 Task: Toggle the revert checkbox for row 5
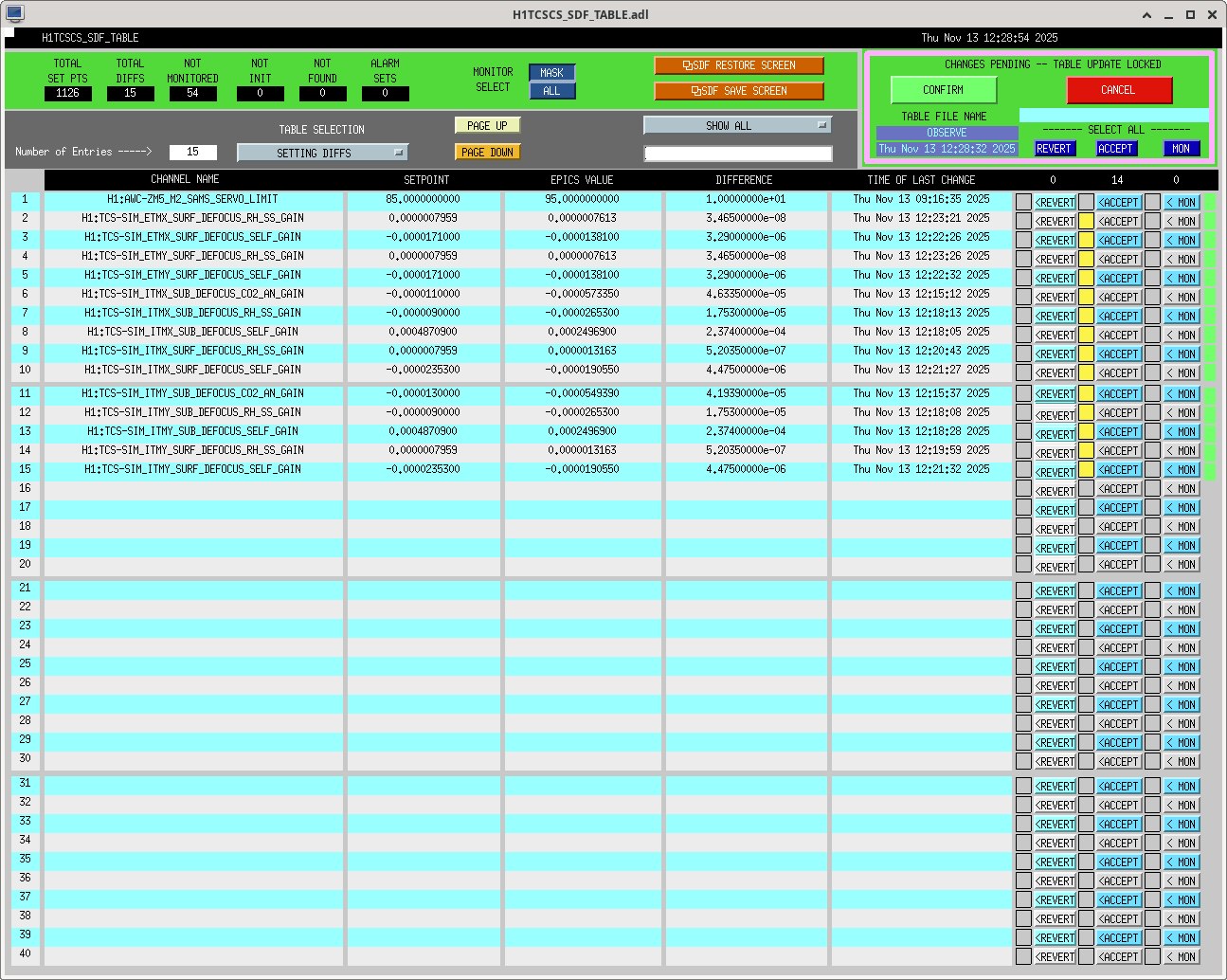(1023, 278)
